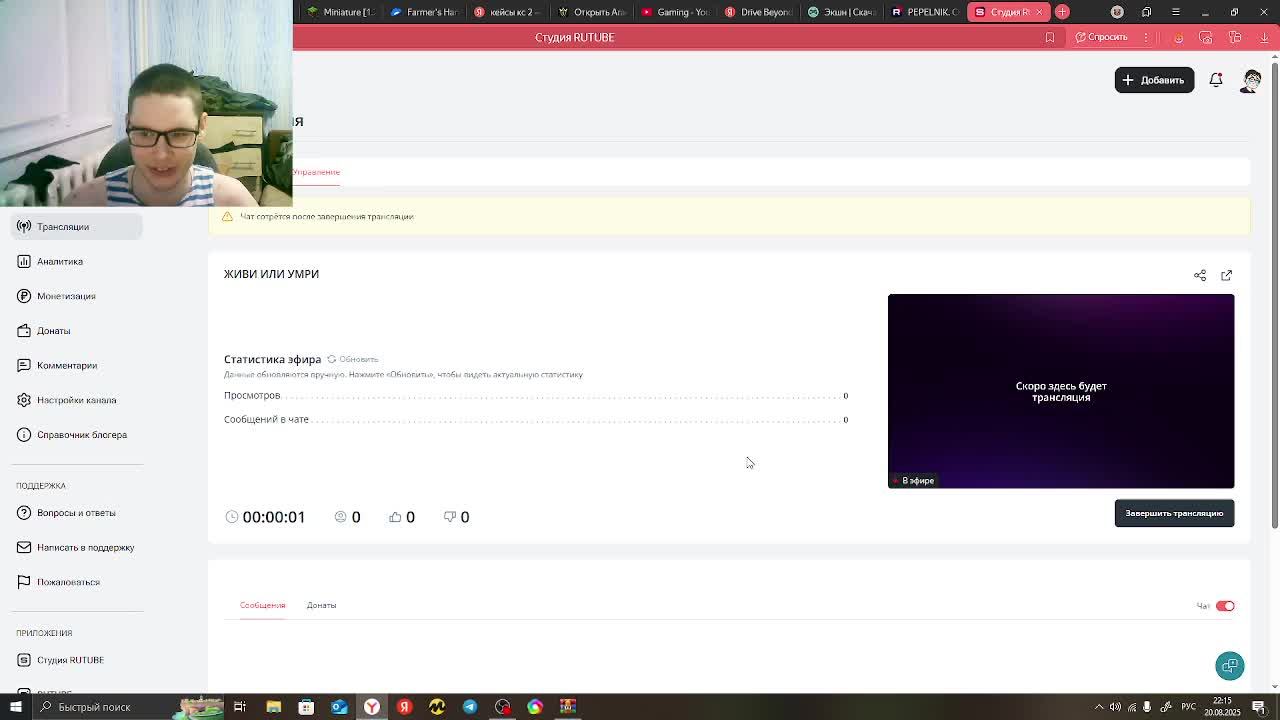Switch to the Drive Beyond browser tab
The image size is (1280, 720).
click(758, 12)
